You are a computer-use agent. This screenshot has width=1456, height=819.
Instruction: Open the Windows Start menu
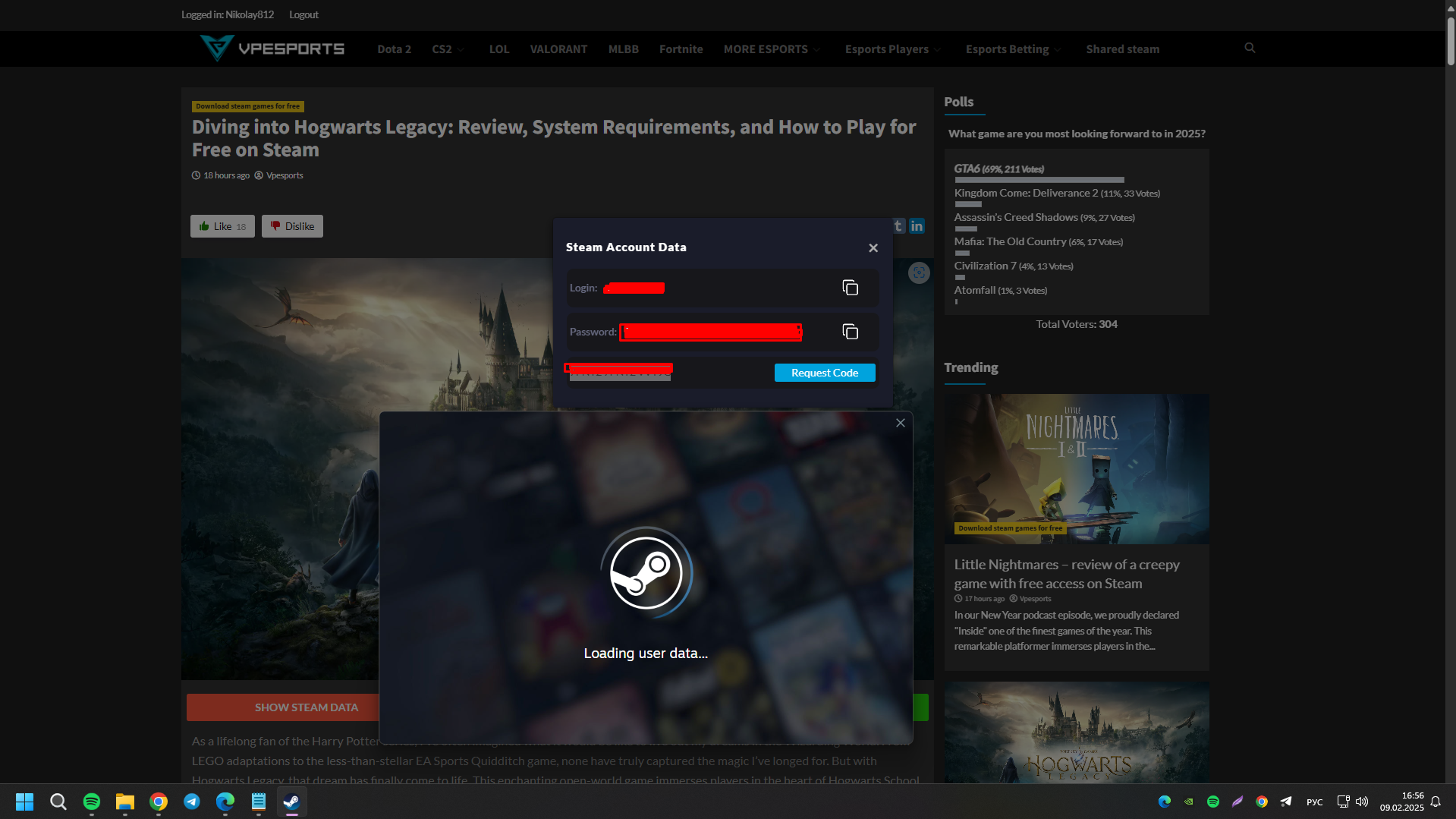click(24, 802)
